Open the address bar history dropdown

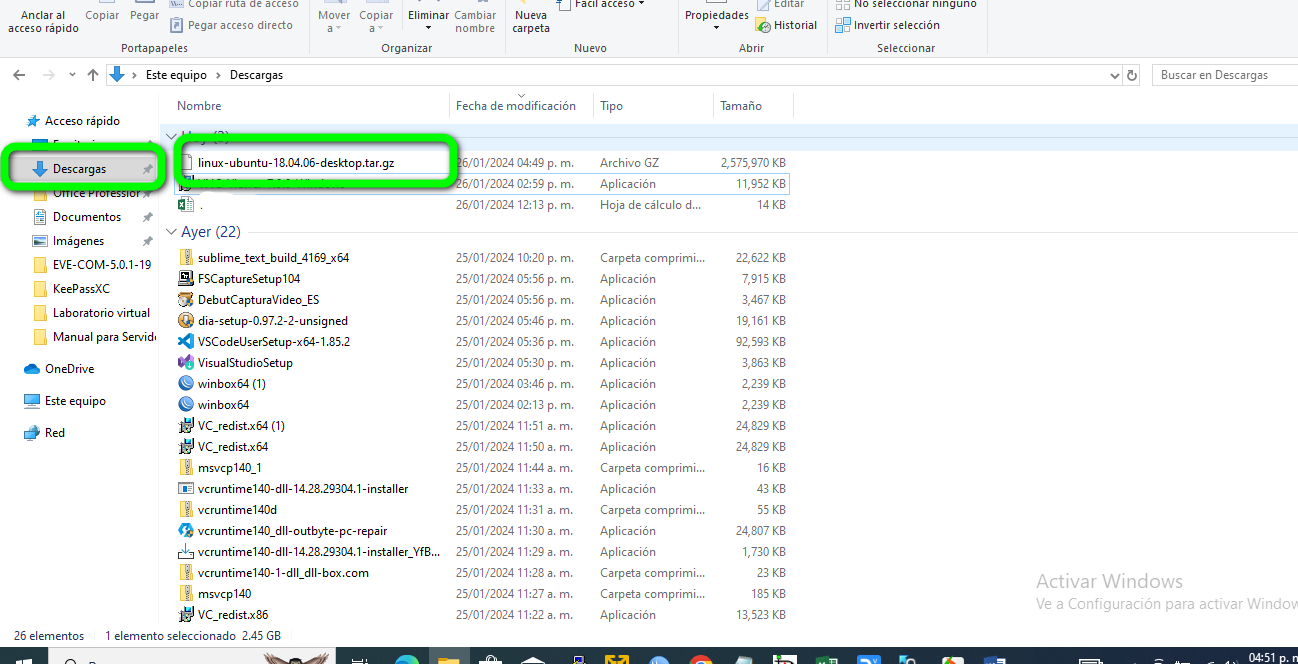(x=1115, y=75)
